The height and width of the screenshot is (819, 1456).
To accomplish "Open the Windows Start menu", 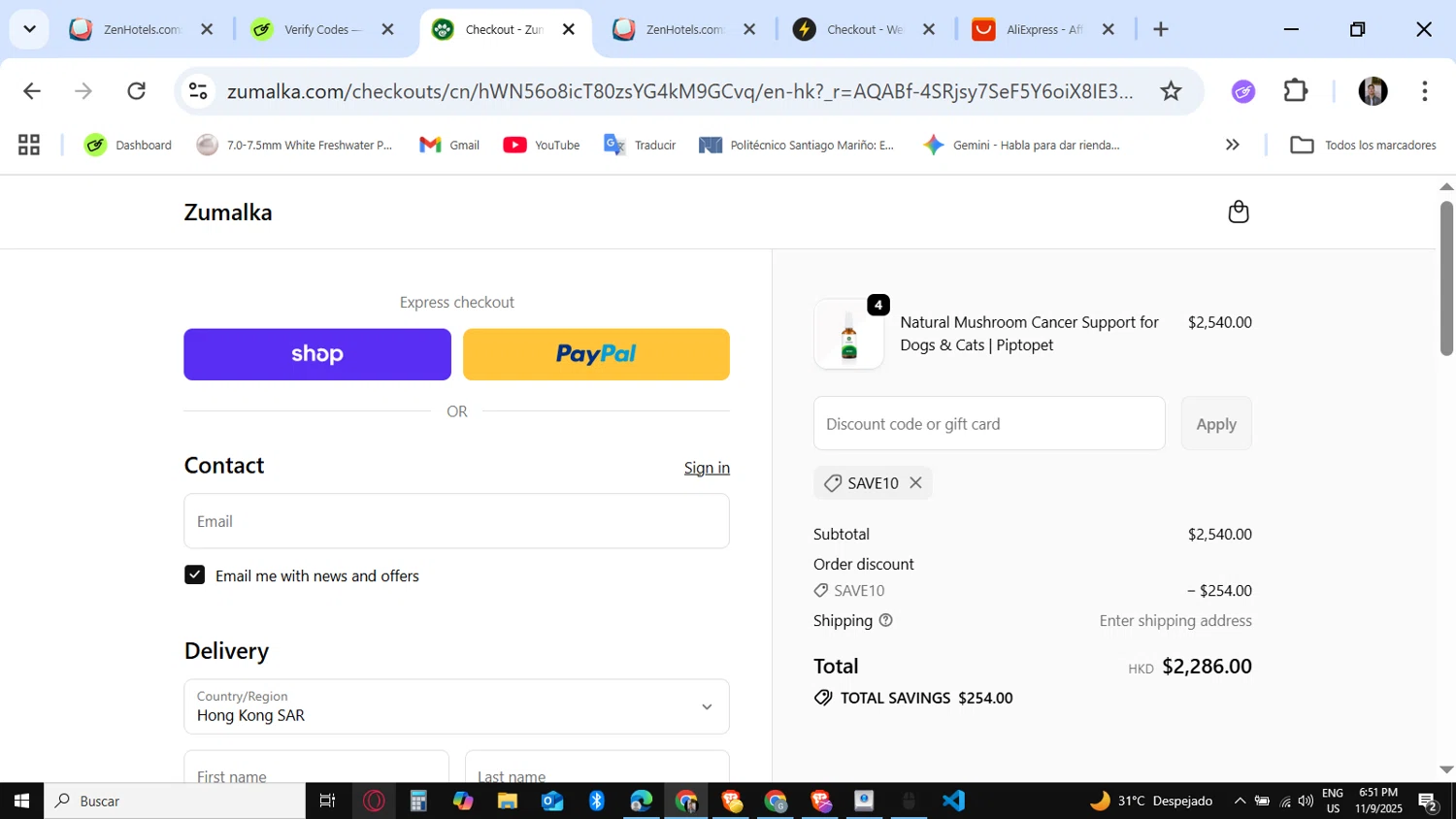I will [x=21, y=801].
